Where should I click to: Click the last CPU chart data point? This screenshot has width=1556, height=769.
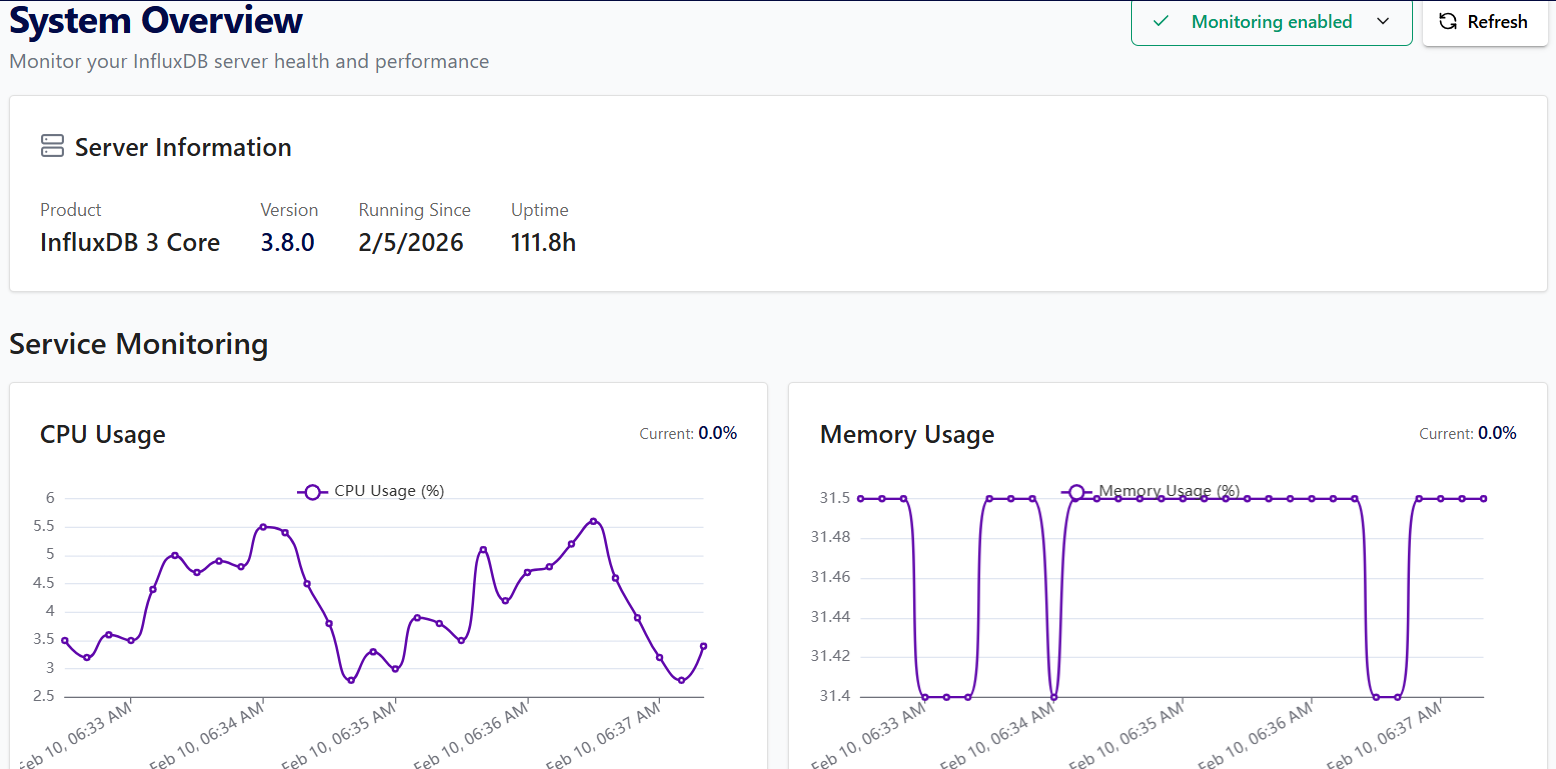pos(704,646)
